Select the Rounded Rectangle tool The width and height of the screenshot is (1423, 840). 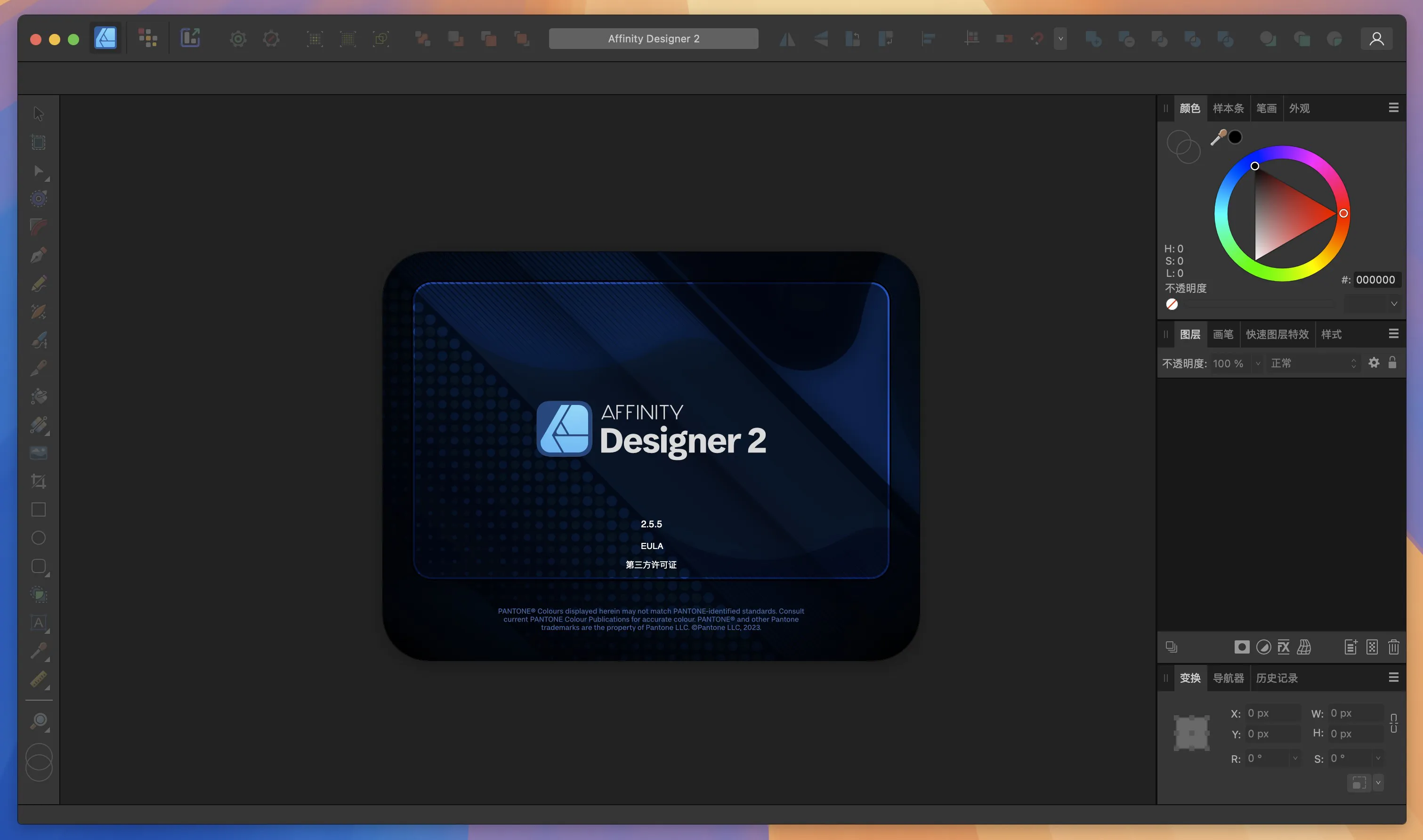coord(39,566)
